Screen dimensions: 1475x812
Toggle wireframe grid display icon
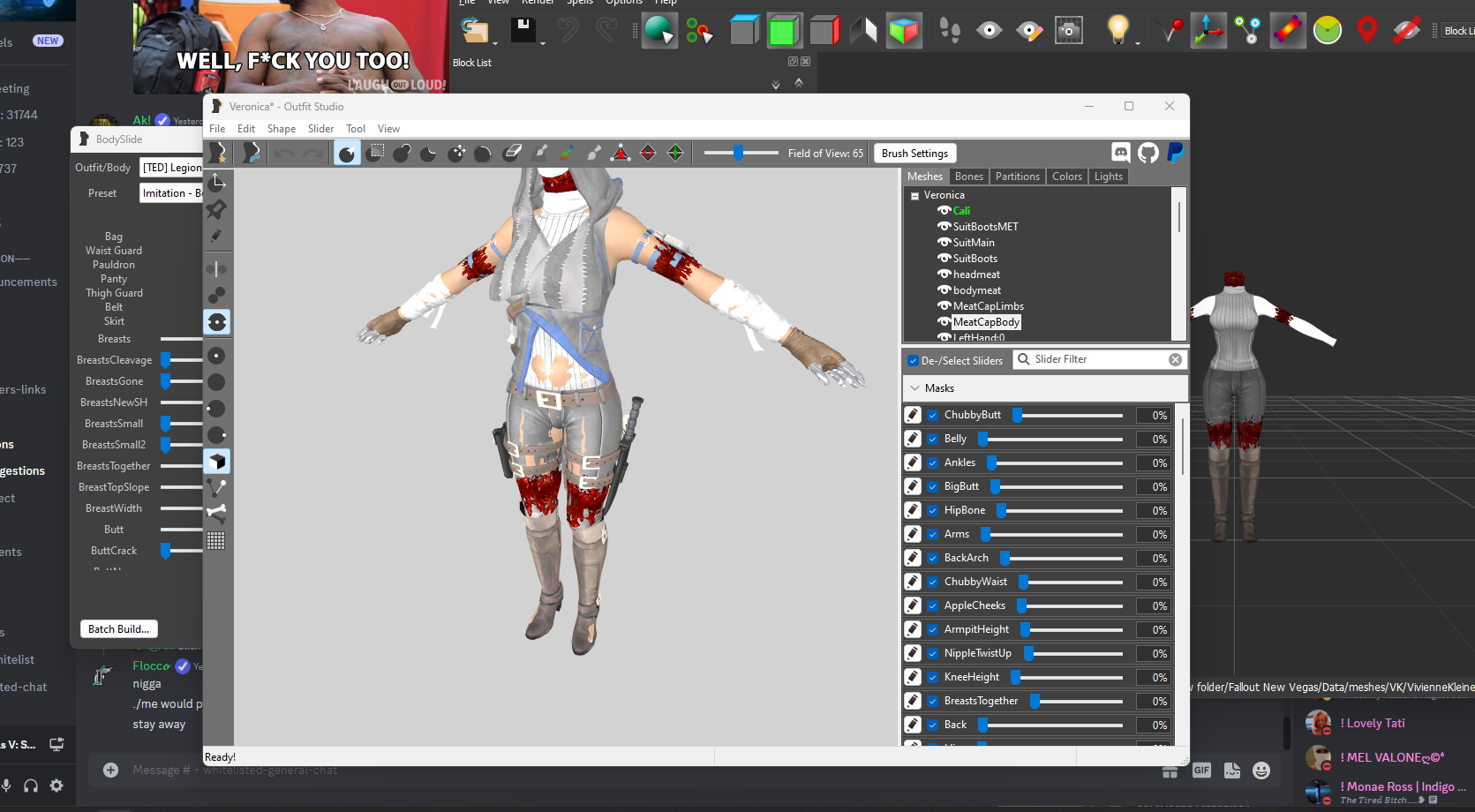pyautogui.click(x=216, y=540)
